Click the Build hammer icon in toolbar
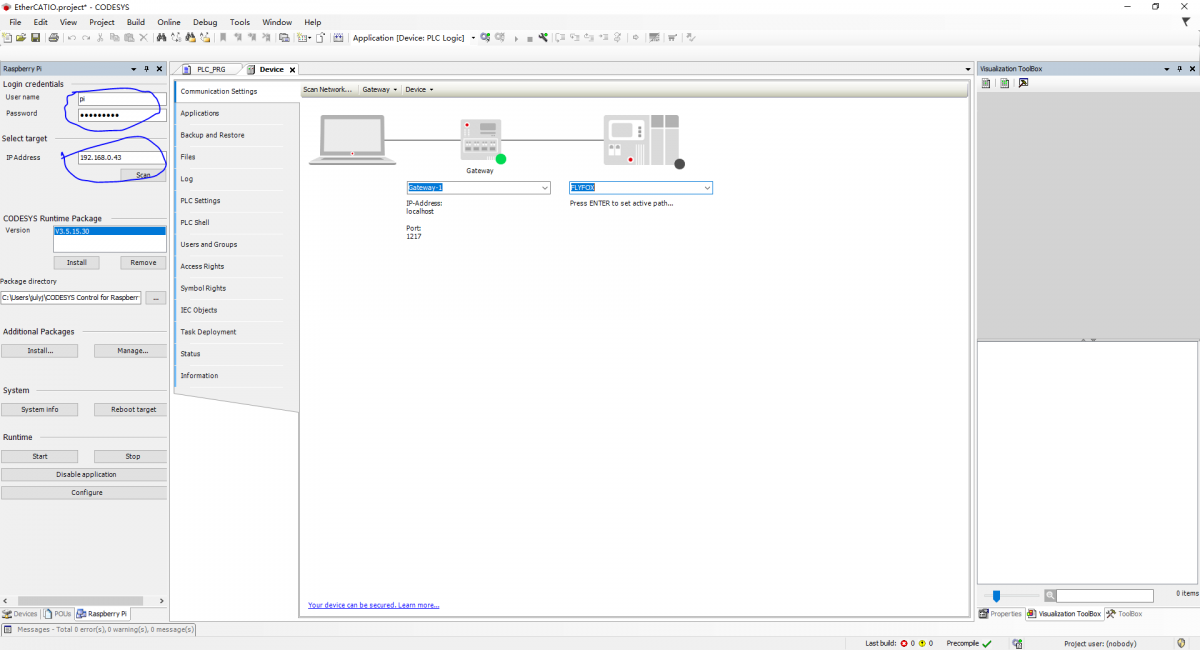The width and height of the screenshot is (1200, 650). click(x=543, y=38)
